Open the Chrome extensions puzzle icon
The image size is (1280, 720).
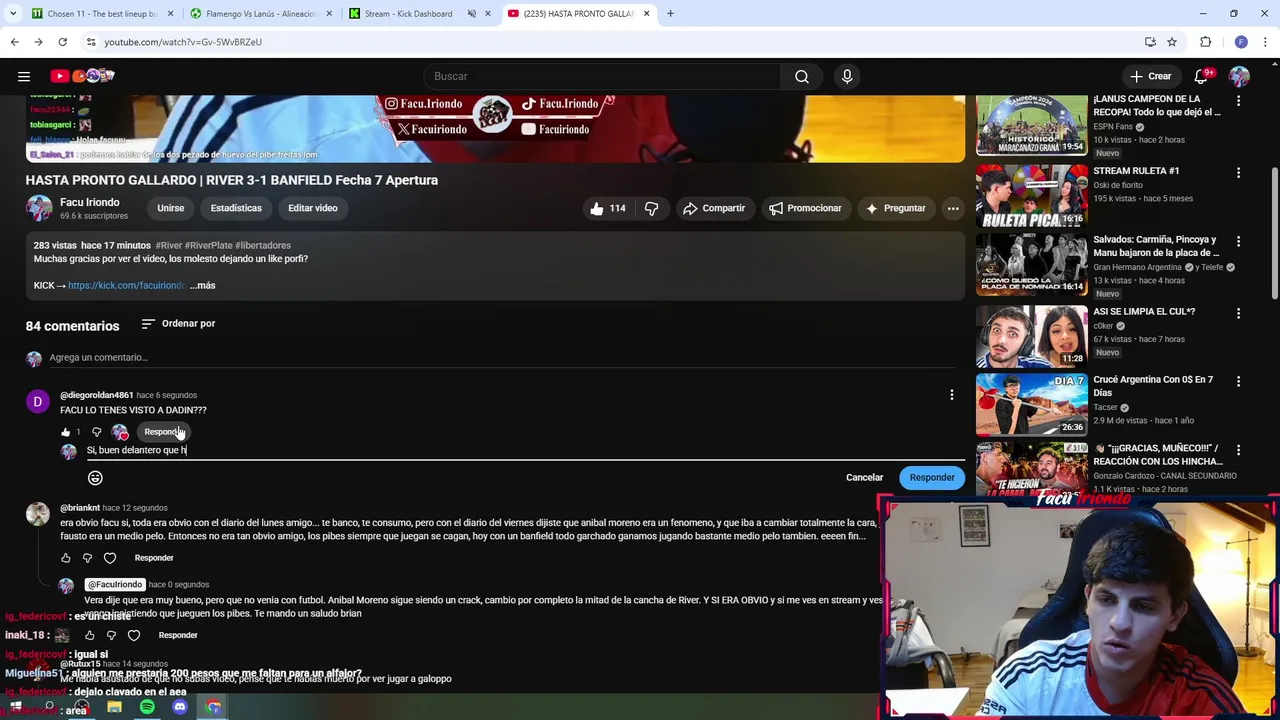1206,42
